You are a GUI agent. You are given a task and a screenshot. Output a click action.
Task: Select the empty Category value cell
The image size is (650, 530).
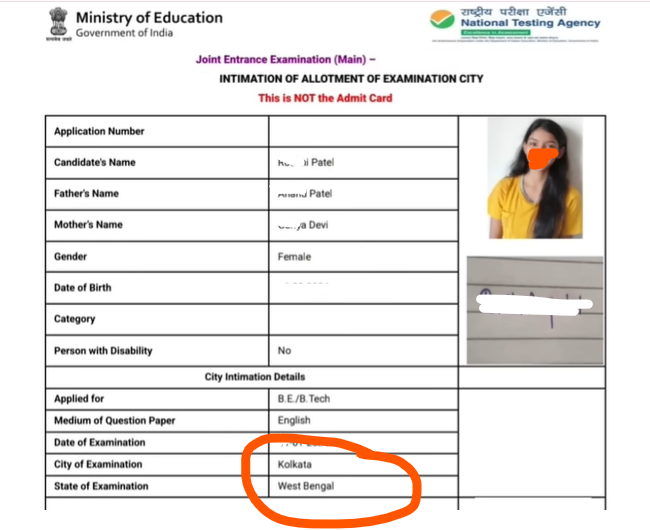pyautogui.click(x=363, y=319)
